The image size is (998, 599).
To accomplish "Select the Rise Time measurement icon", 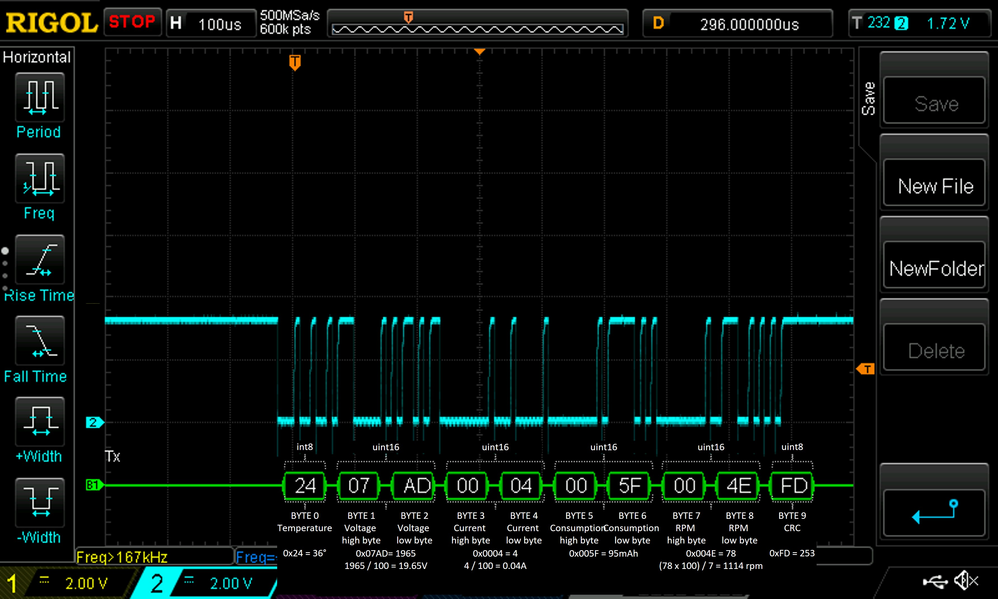I will coord(39,259).
